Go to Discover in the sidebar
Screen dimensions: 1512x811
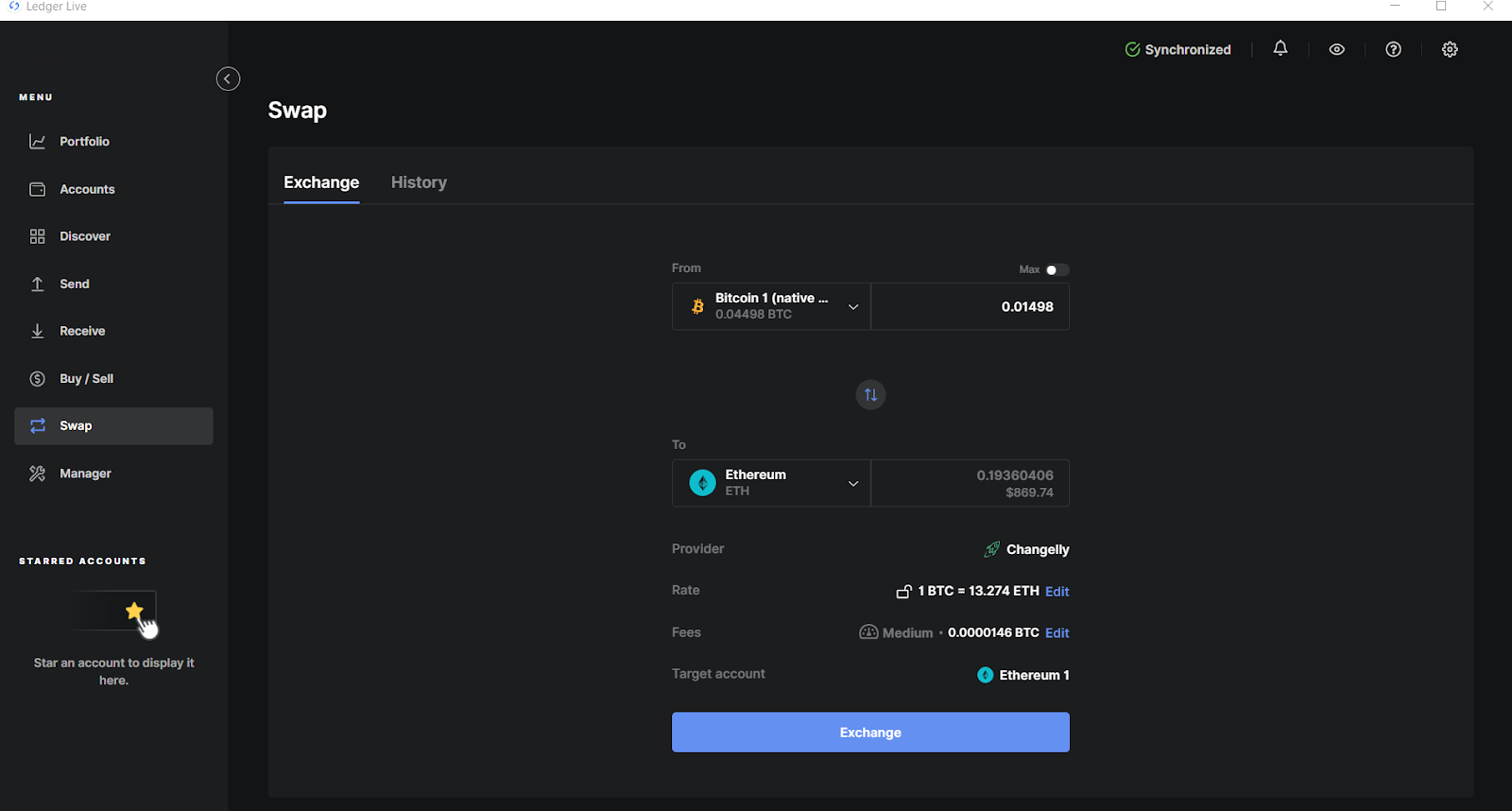[x=85, y=236]
